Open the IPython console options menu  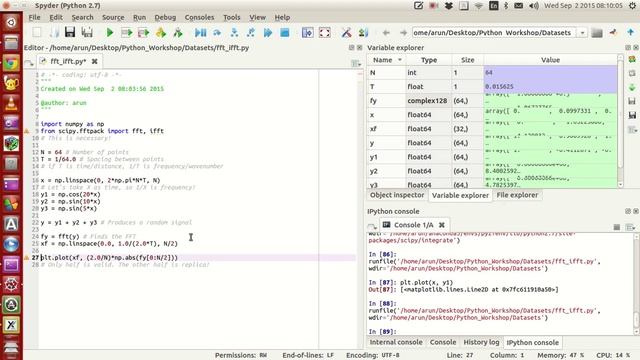[x=631, y=227]
